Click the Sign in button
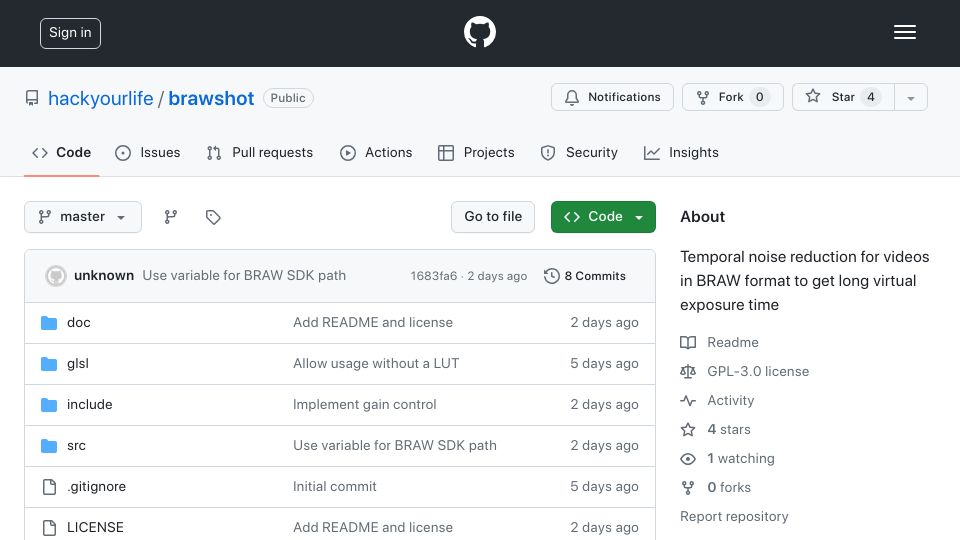960x540 pixels. tap(70, 33)
